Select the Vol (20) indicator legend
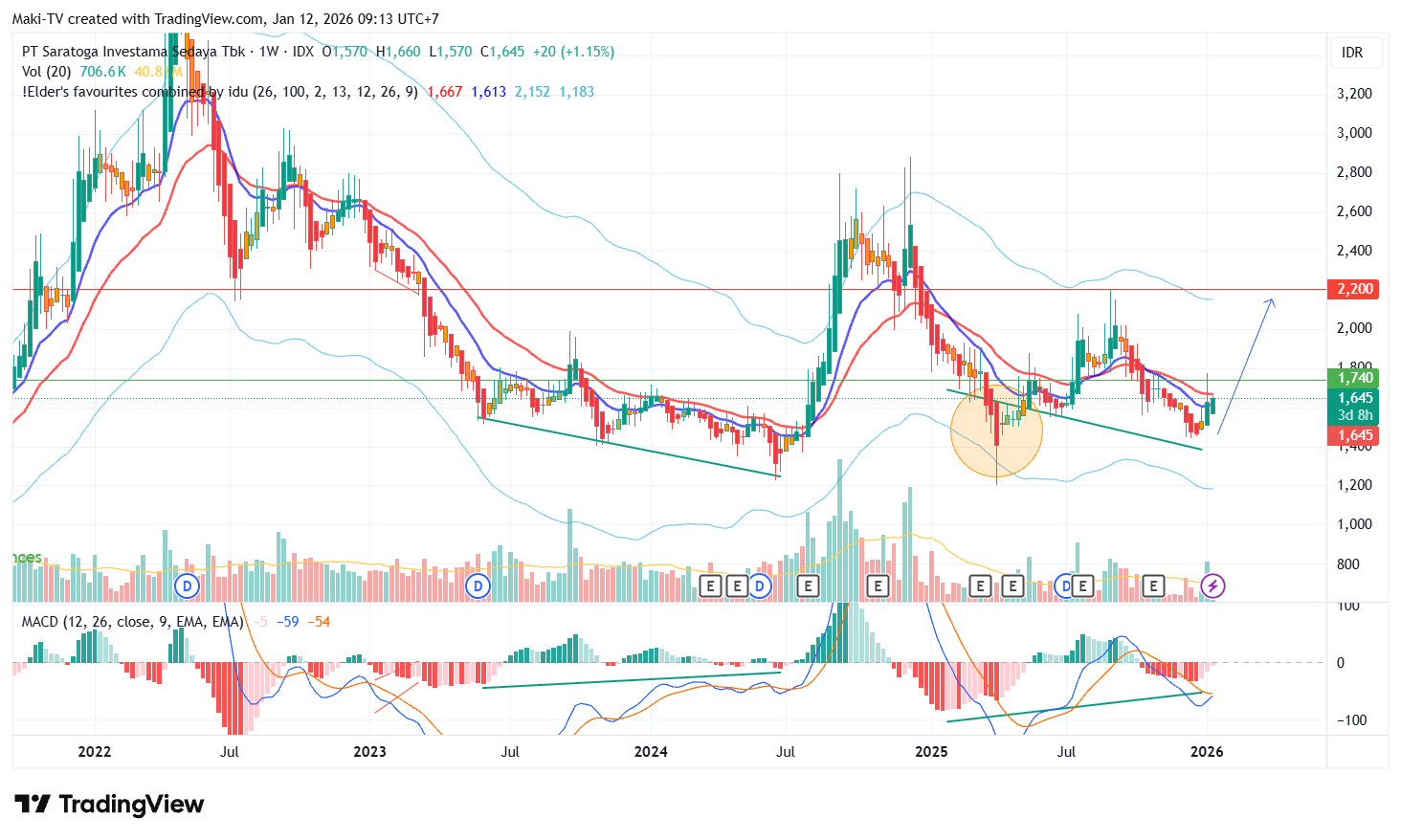The height and width of the screenshot is (840, 1401). click(x=47, y=72)
